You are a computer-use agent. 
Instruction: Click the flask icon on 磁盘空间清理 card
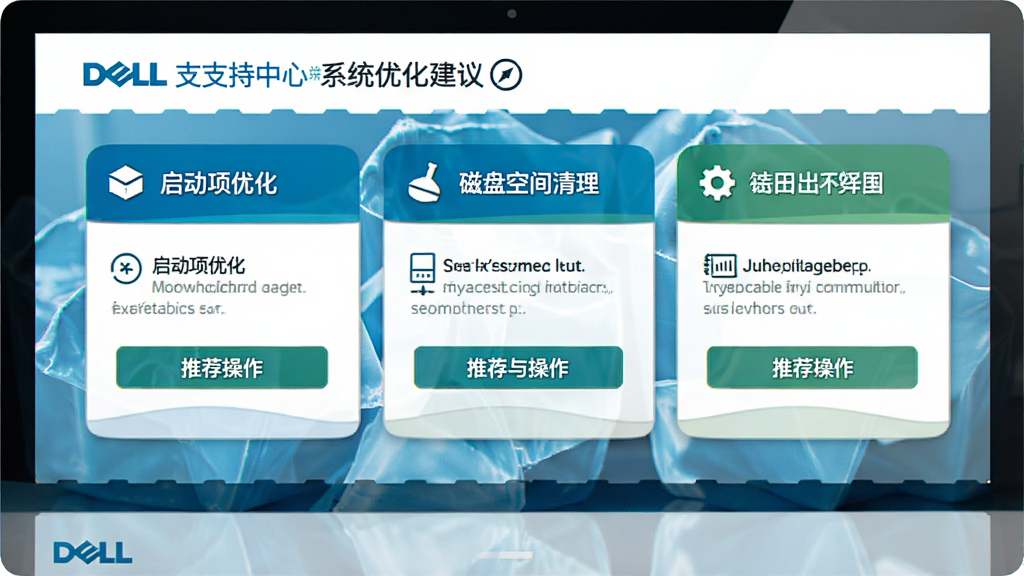[x=424, y=182]
